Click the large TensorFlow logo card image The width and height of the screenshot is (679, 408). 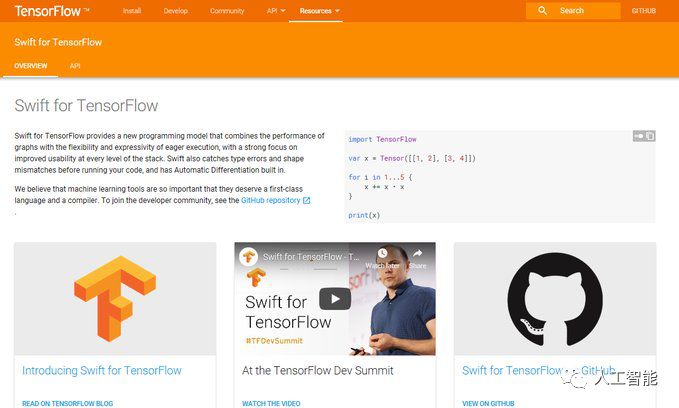[115, 299]
